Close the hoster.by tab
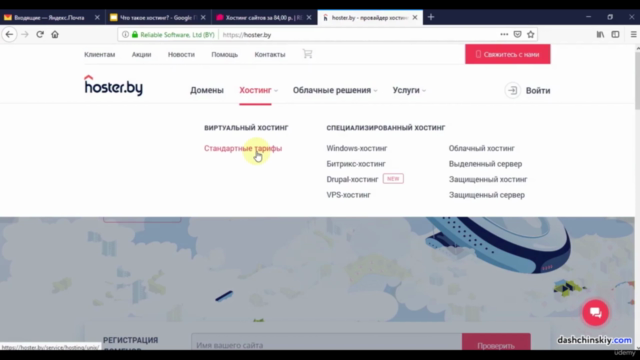 415,18
